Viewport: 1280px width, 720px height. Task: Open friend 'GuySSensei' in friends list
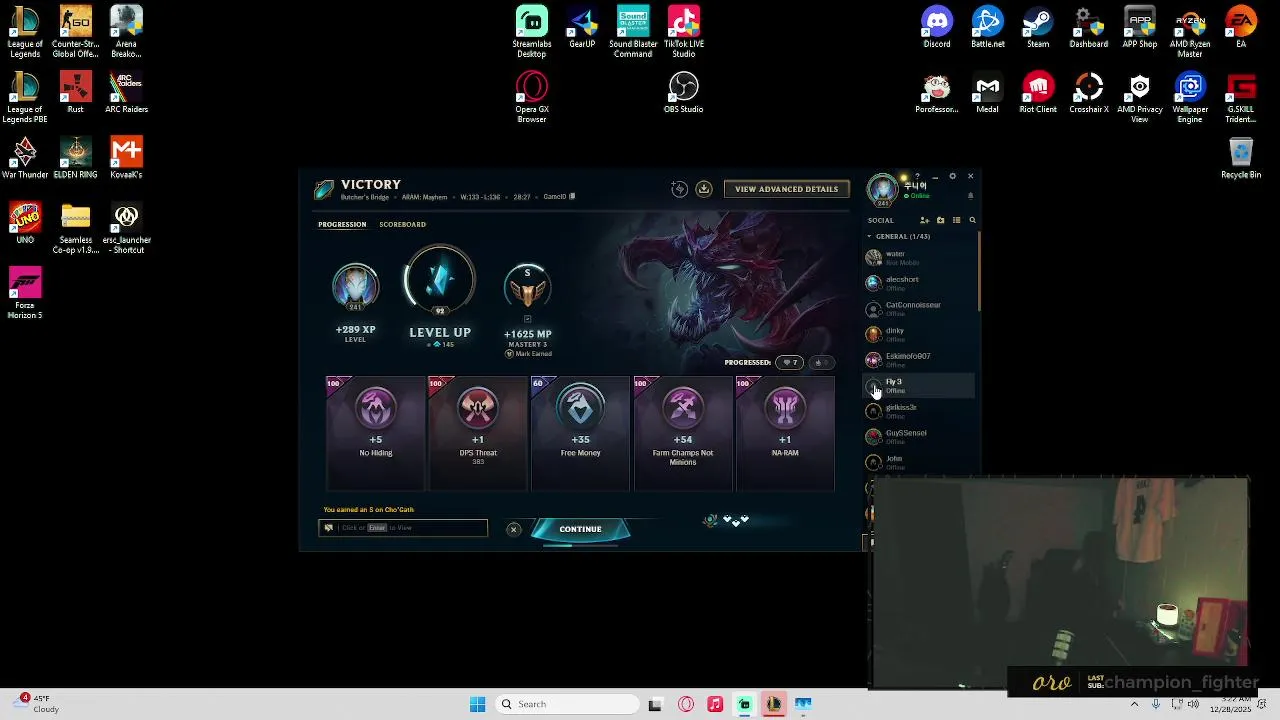tap(919, 437)
